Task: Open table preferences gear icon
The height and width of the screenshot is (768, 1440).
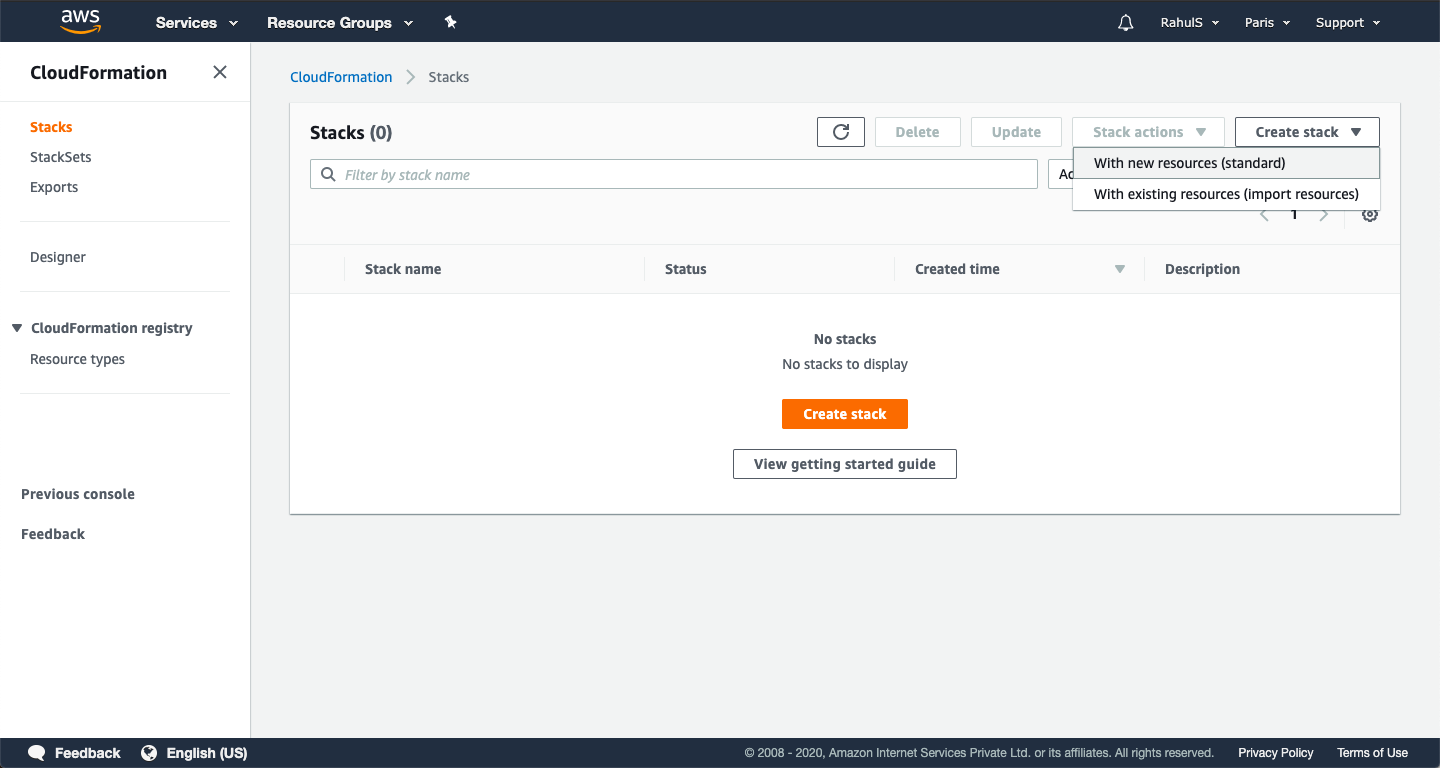Action: [1370, 215]
